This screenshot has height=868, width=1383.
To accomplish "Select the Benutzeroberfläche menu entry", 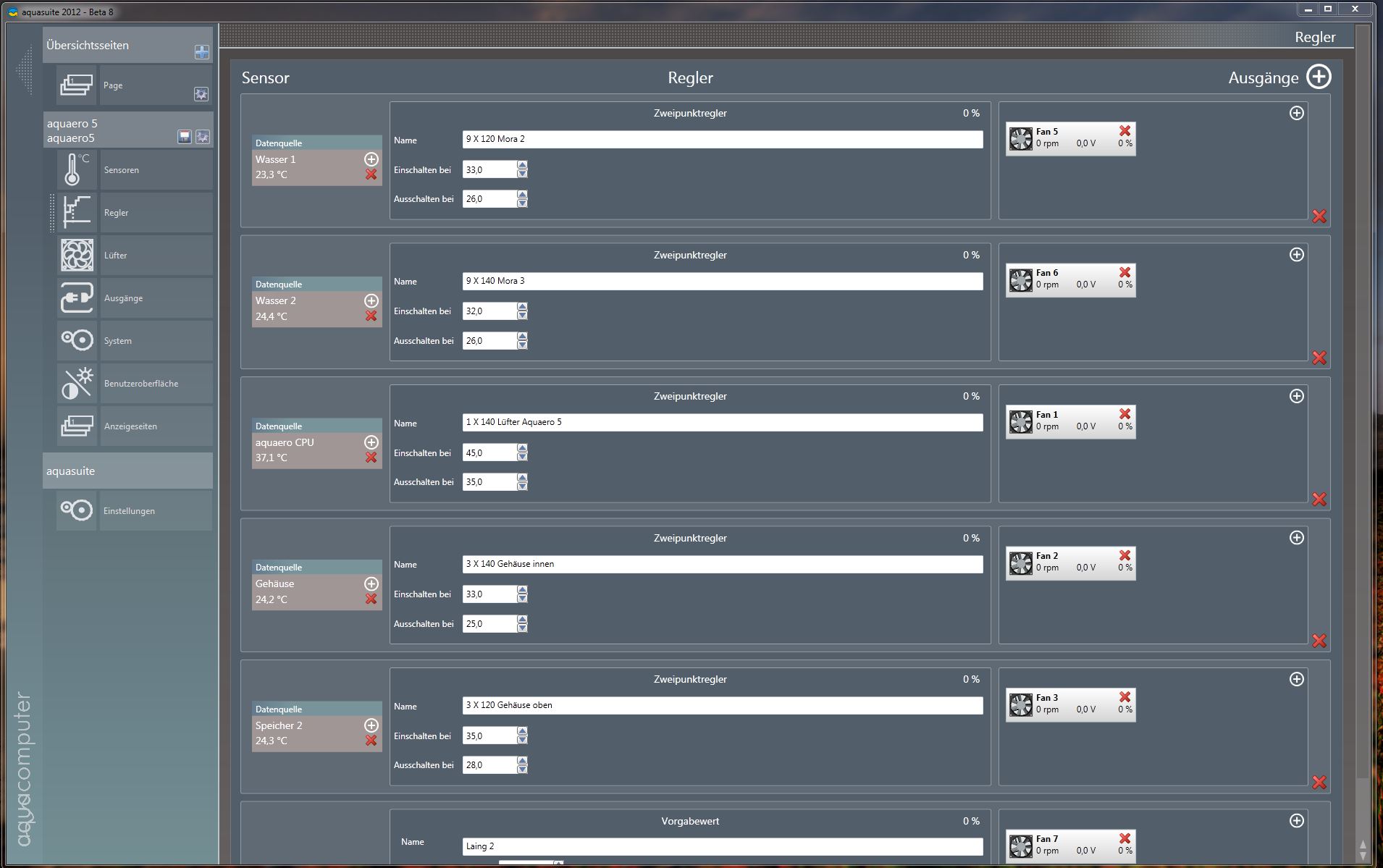I will [156, 384].
